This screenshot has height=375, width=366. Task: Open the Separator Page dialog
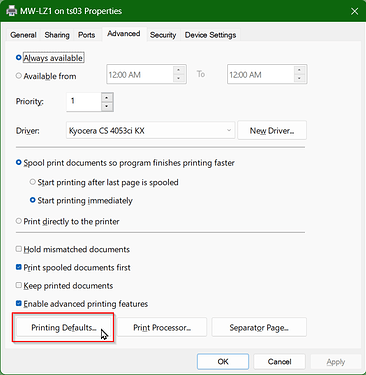point(259,327)
